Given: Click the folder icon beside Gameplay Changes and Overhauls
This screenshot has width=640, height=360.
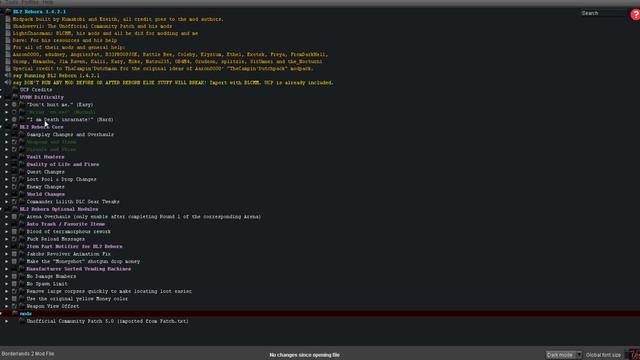Looking at the screenshot, I should [x=22, y=134].
